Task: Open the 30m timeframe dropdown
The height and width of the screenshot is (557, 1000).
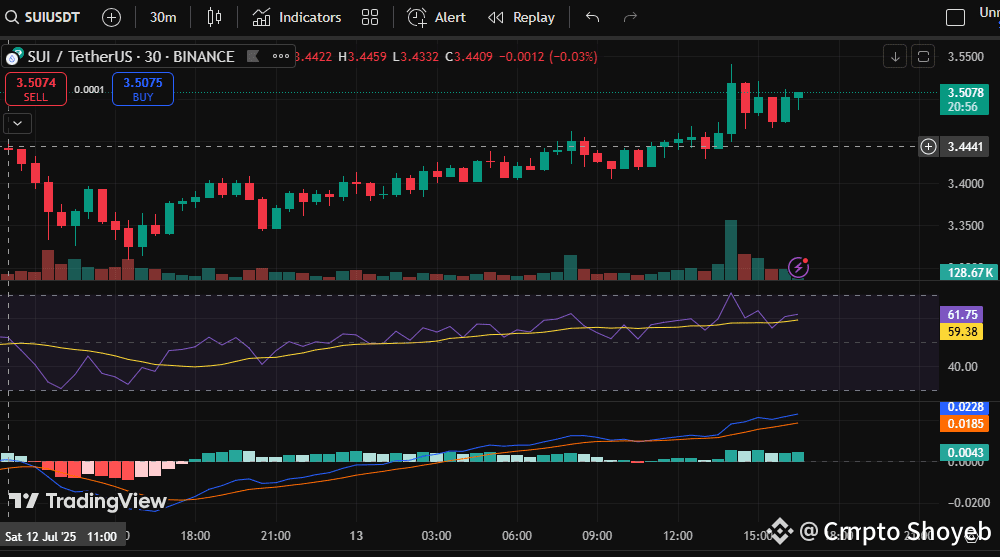Action: tap(163, 17)
